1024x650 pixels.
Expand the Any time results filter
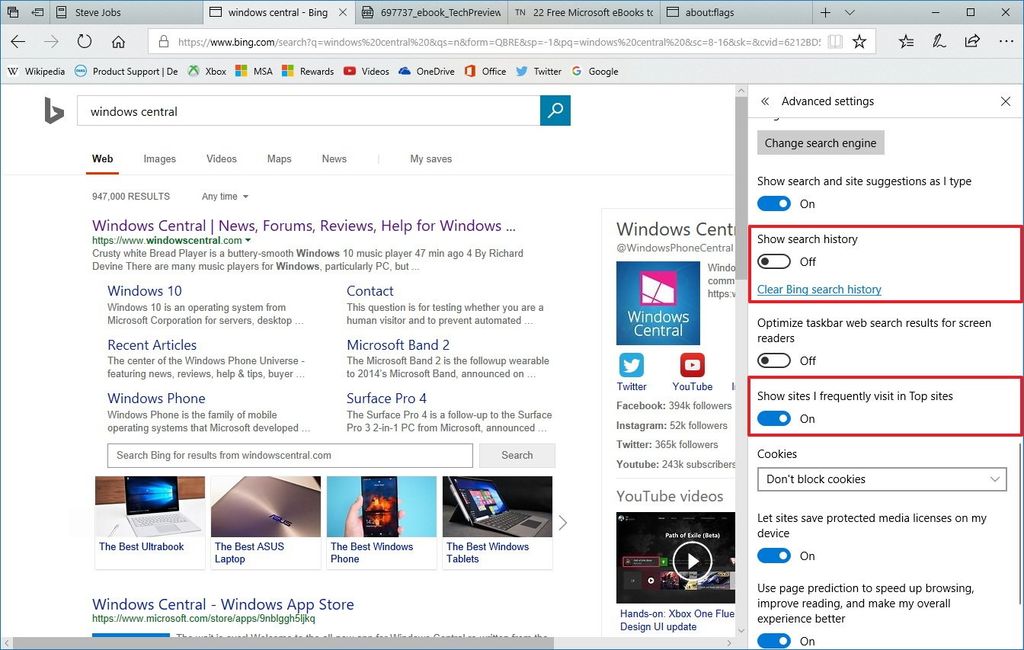click(222, 196)
